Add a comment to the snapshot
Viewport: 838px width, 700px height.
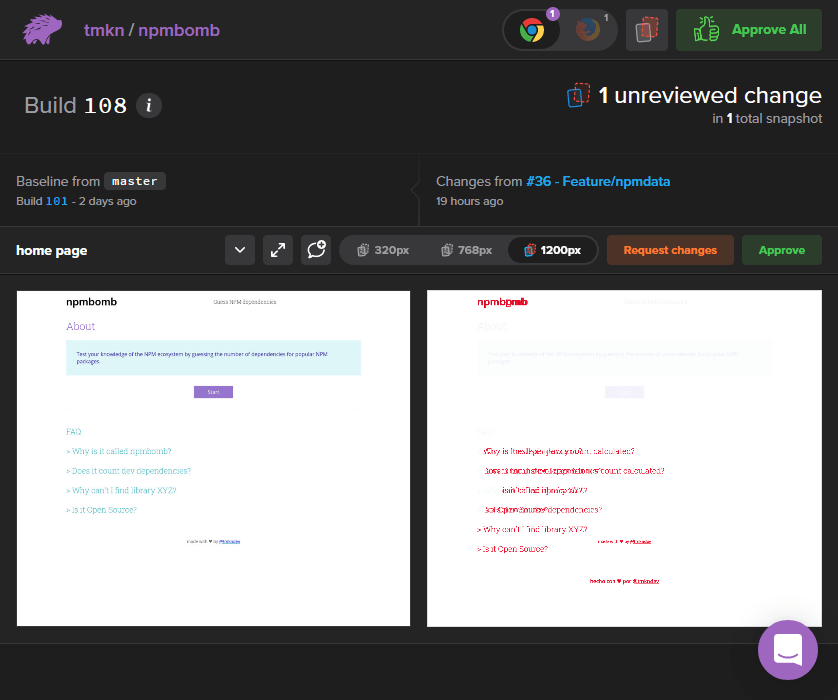(x=316, y=250)
